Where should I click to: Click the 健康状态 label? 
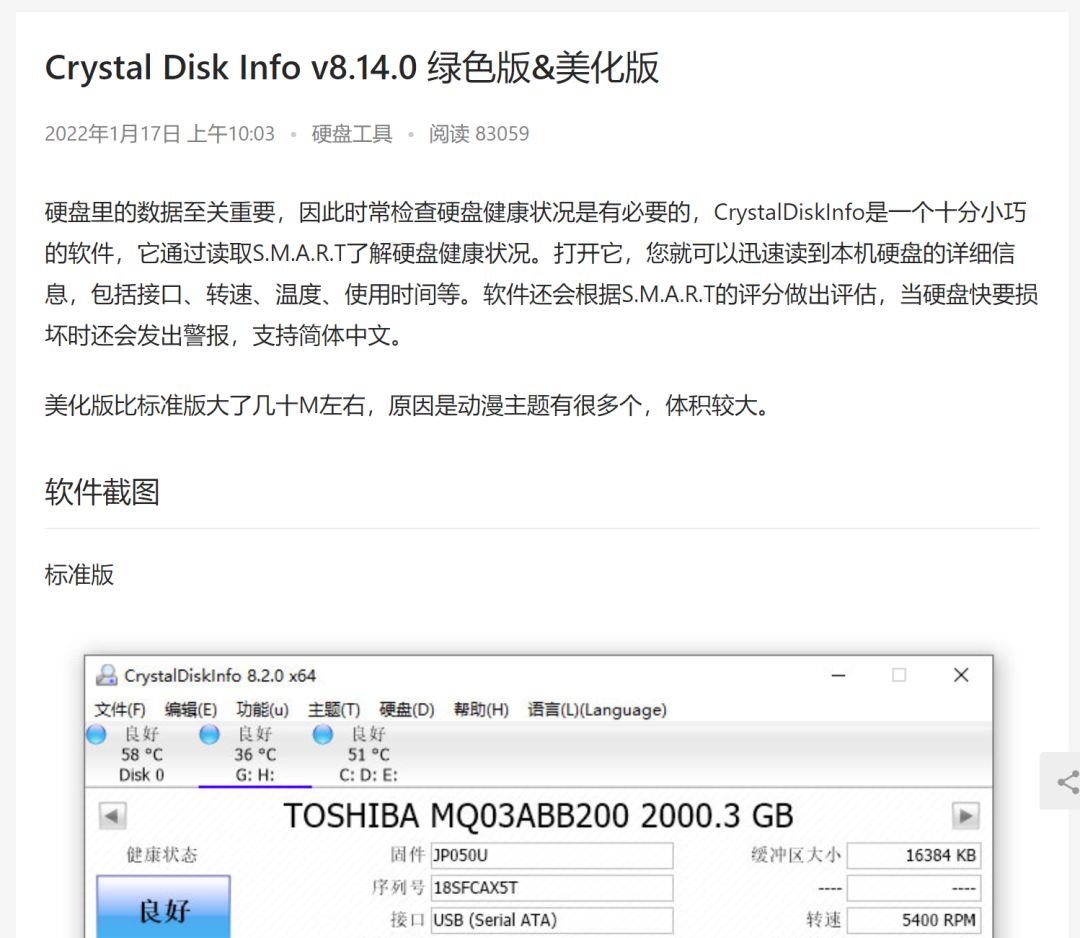162,855
